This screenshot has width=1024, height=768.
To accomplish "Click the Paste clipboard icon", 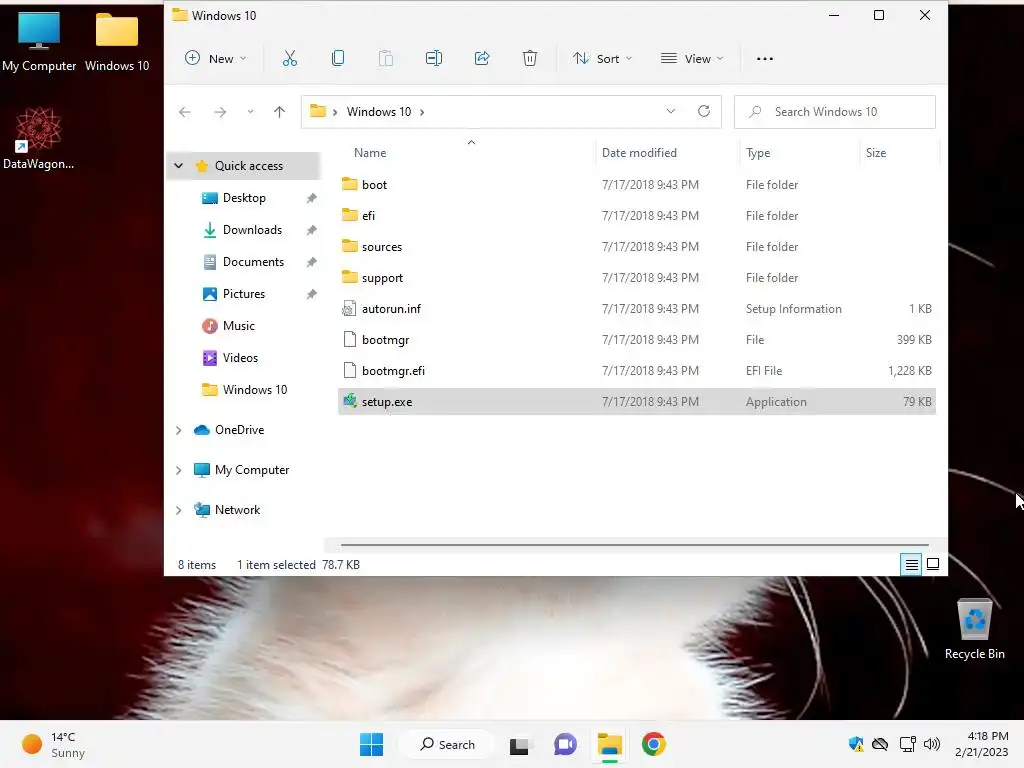I will pos(386,59).
